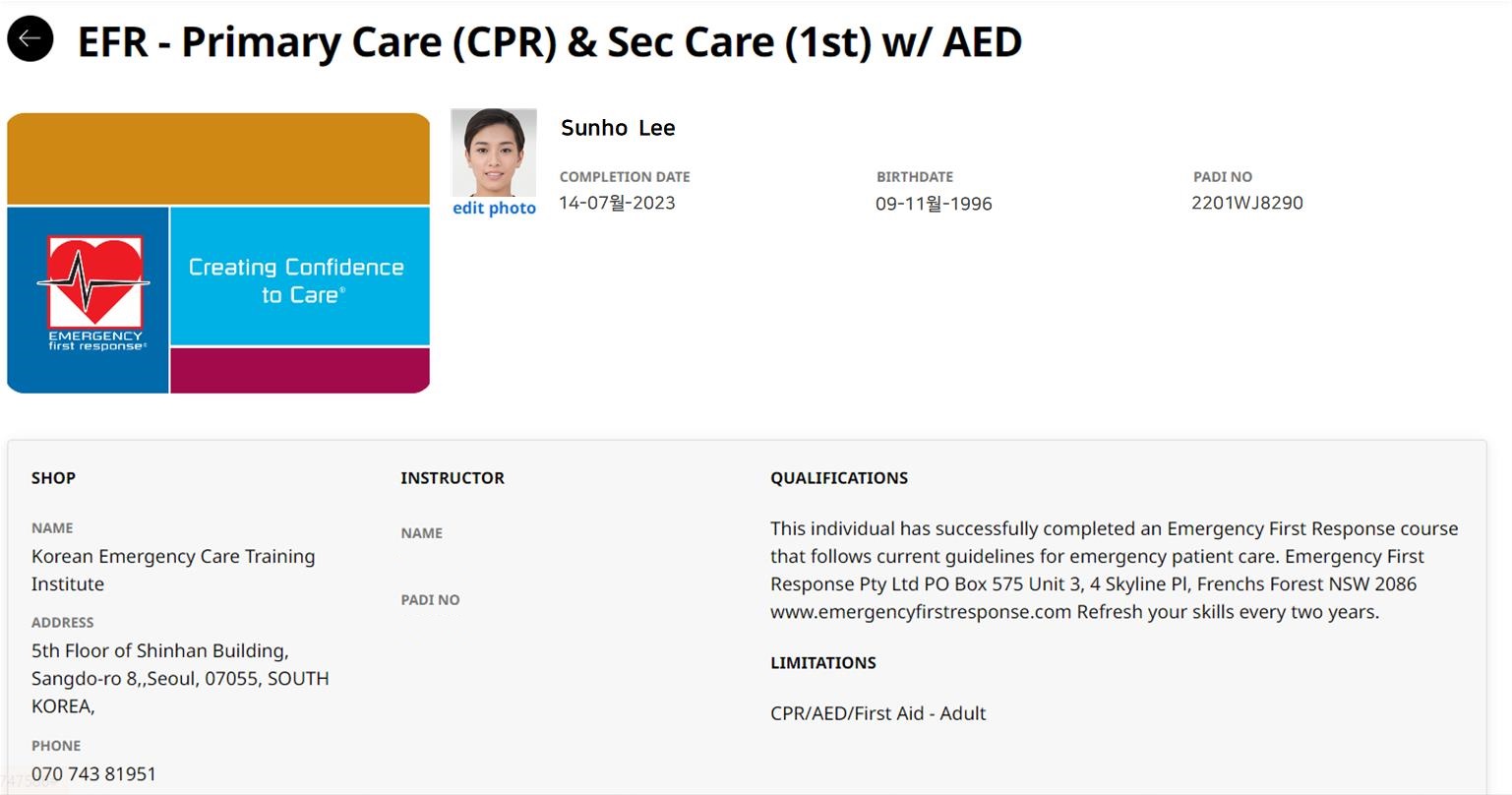The width and height of the screenshot is (1512, 795).
Task: Click the CPR/AED/First Aid - Adult limitation text
Action: pyautogui.click(x=877, y=713)
